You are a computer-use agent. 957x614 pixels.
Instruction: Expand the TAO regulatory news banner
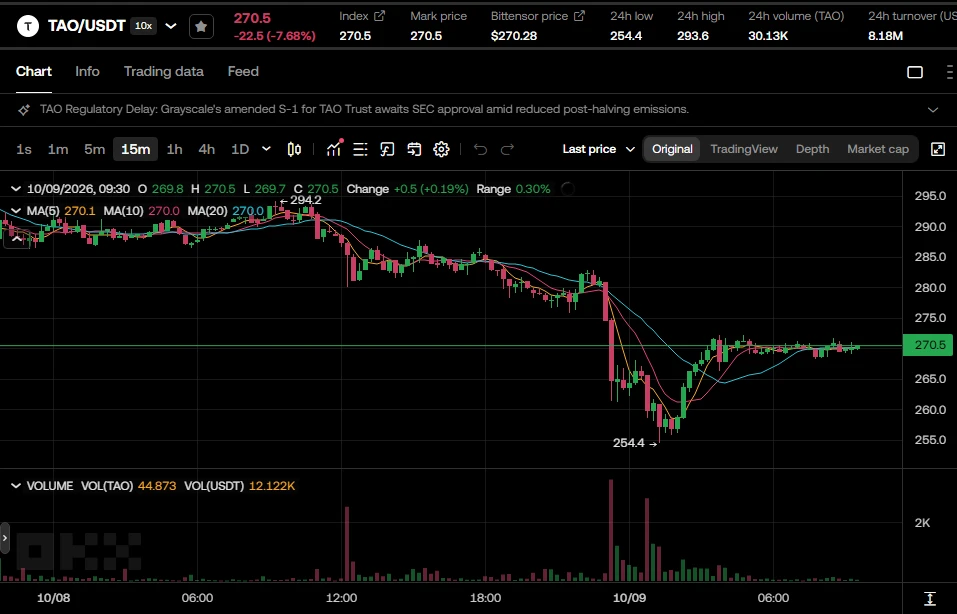click(x=933, y=110)
